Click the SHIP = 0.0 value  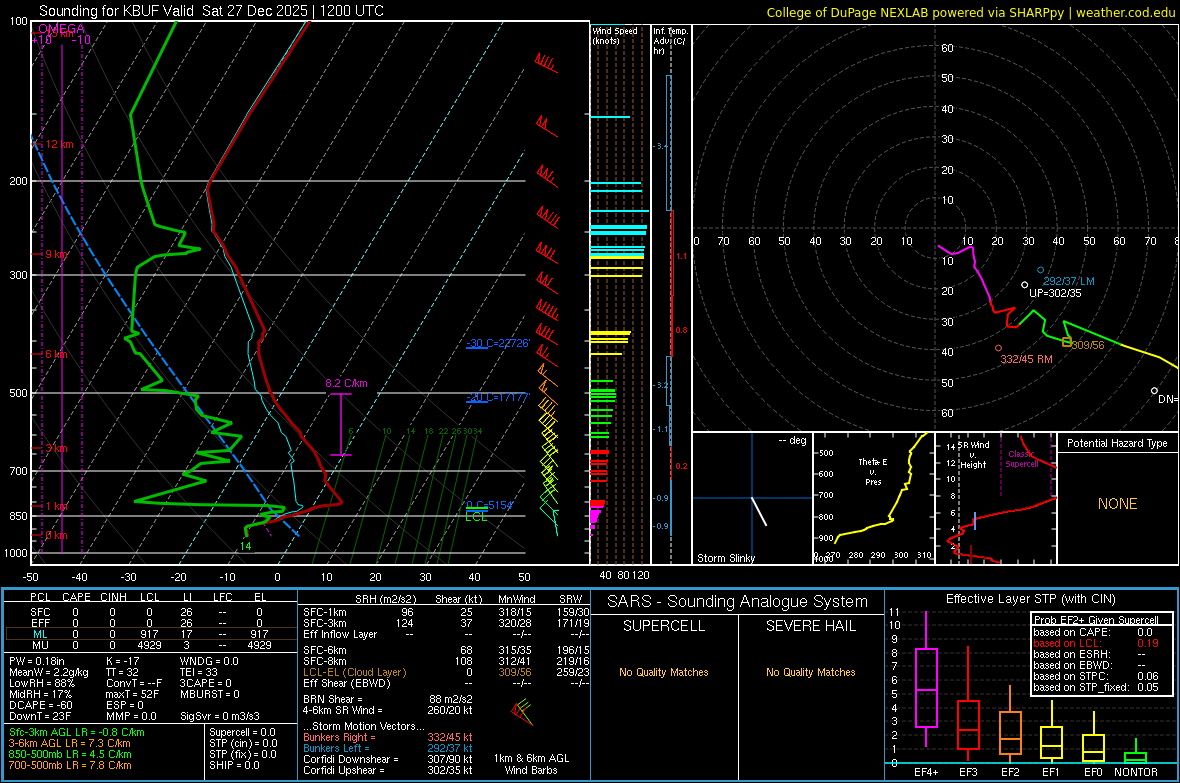tap(234, 765)
